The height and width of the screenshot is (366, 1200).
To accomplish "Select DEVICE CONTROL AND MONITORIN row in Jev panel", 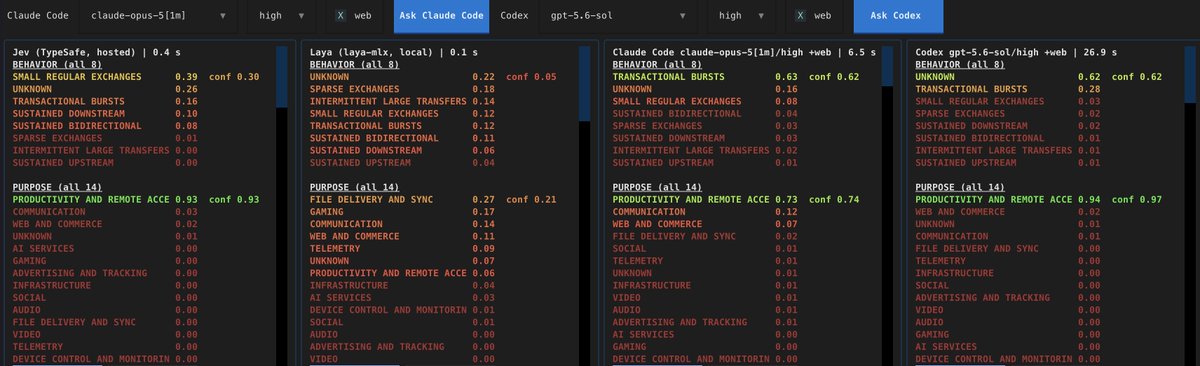I will click(105, 358).
